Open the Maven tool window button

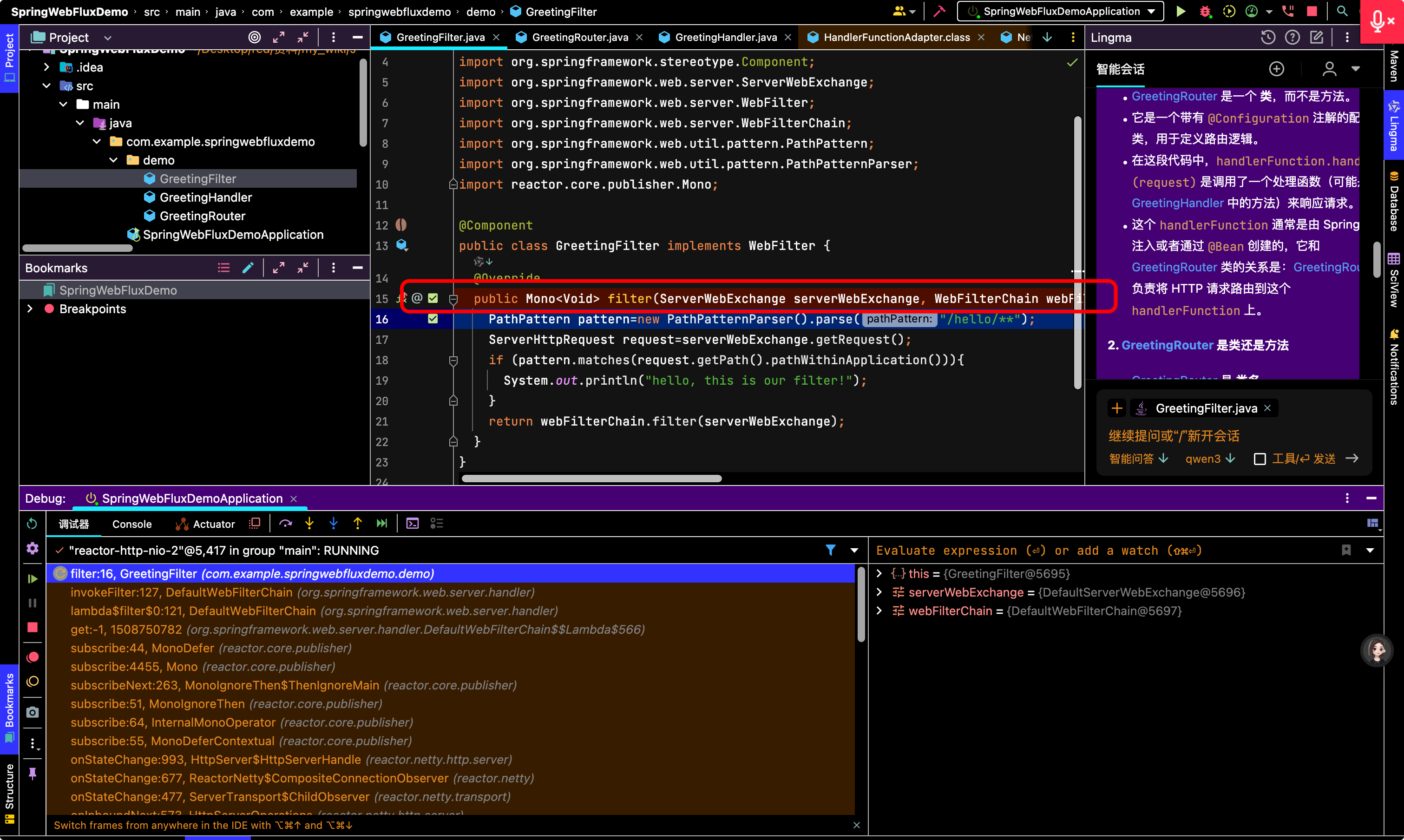[1394, 66]
